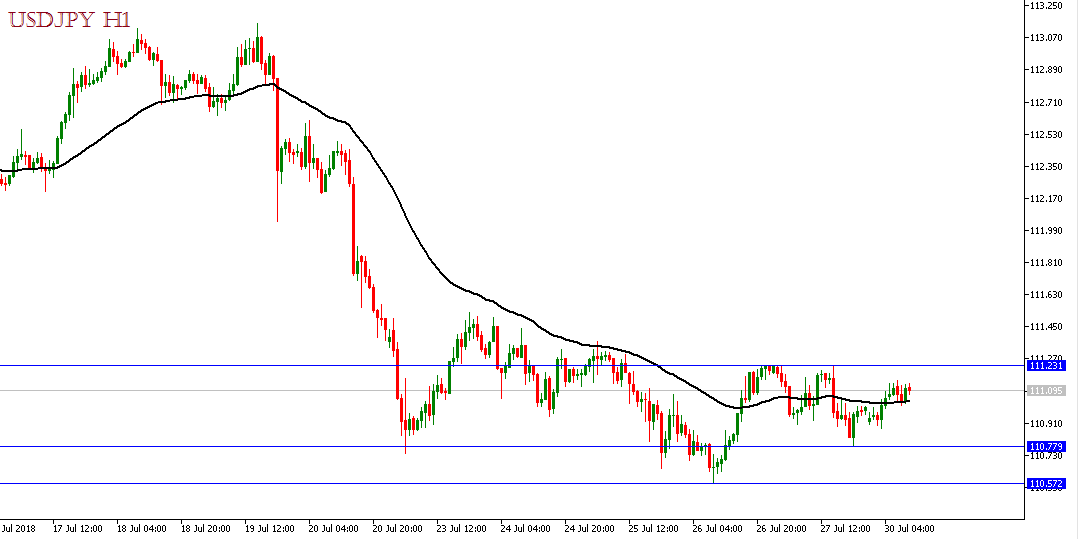
Task: Select the 19 Jul 12:00 time label
Action: click(272, 527)
